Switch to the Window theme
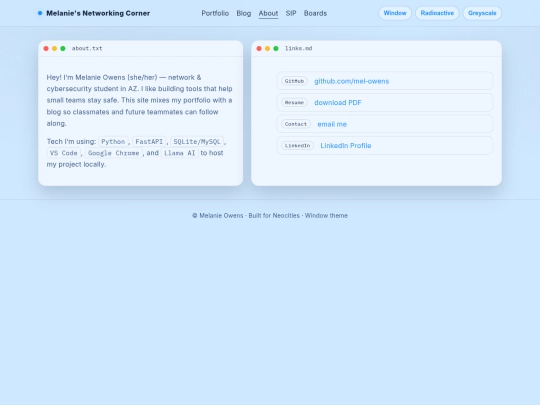 (x=395, y=13)
